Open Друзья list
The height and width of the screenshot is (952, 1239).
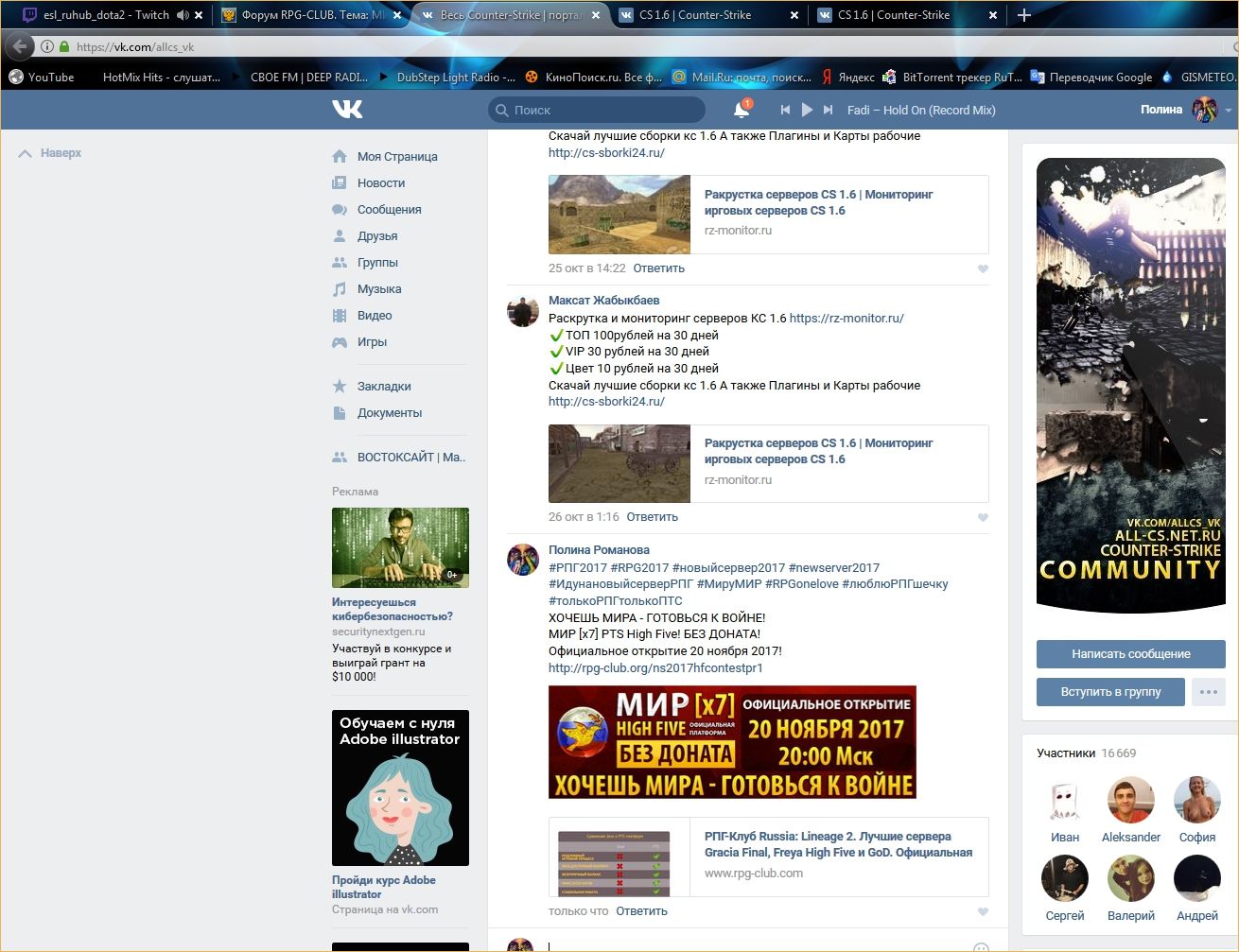coord(377,235)
